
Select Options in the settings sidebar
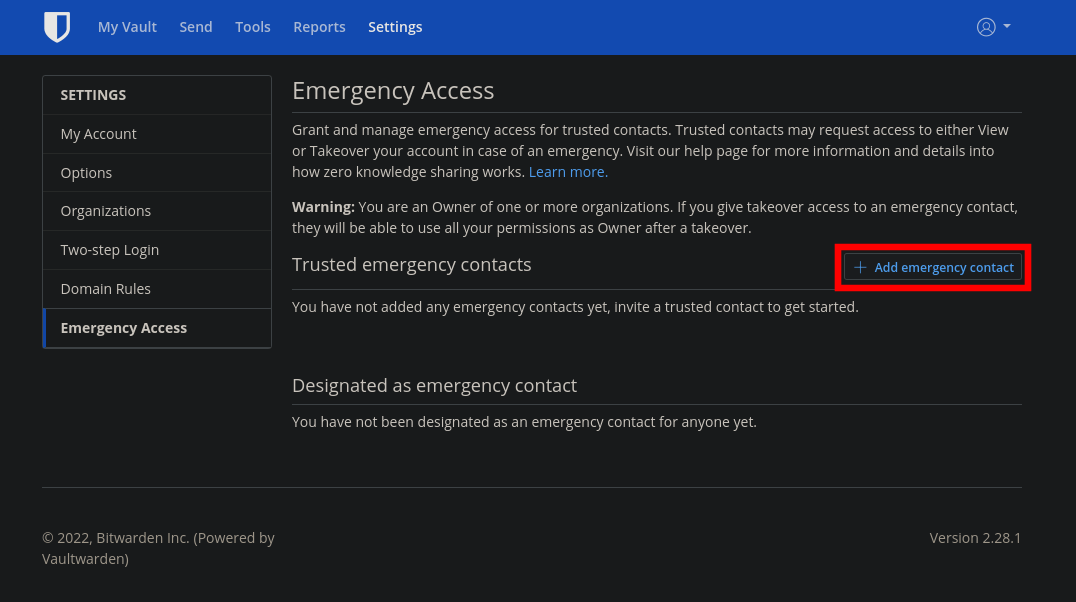point(157,173)
